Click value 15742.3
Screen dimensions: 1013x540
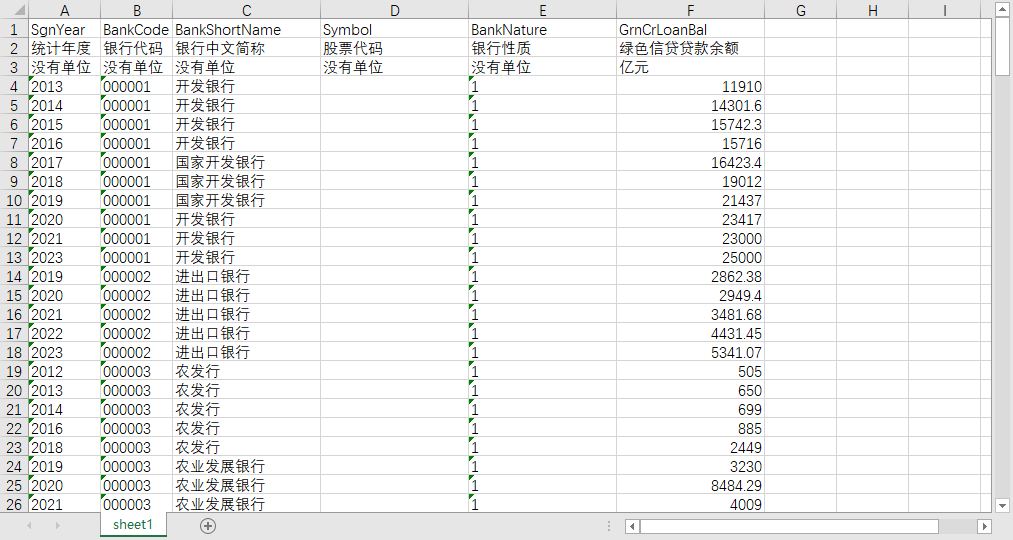[x=691, y=124]
